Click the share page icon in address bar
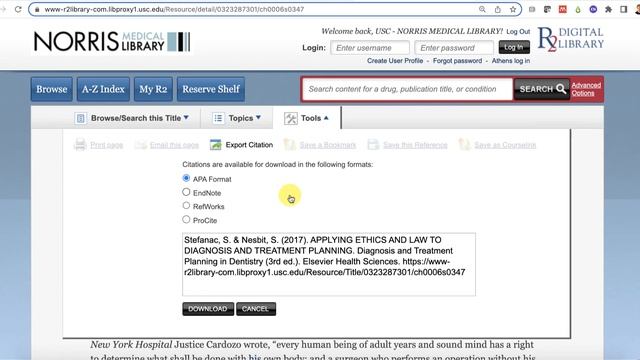The height and width of the screenshot is (360, 640). tap(498, 9)
